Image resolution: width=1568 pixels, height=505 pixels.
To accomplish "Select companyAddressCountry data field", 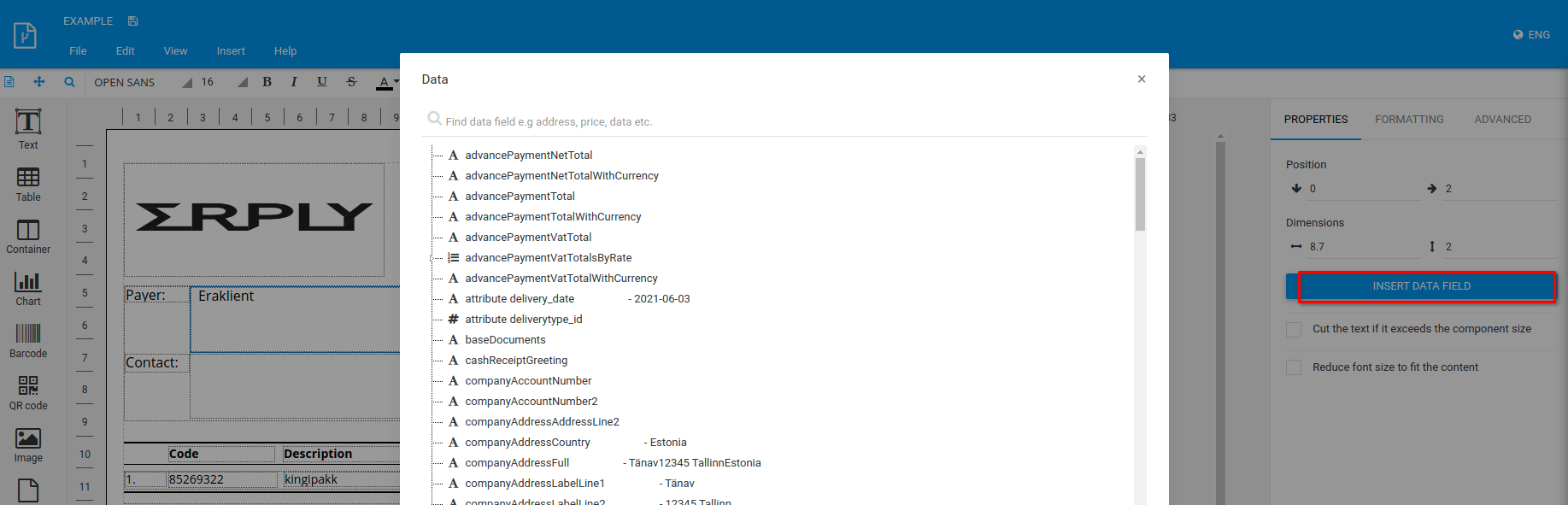I will [527, 443].
